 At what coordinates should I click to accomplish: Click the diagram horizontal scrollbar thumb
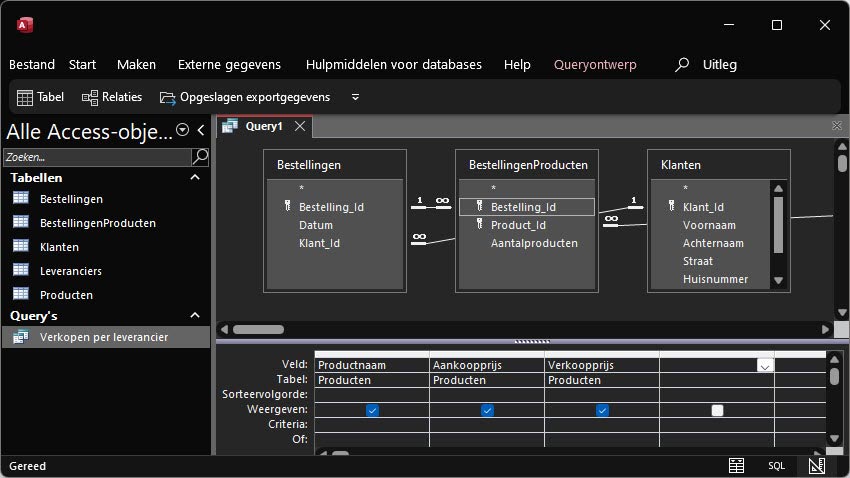(x=259, y=330)
